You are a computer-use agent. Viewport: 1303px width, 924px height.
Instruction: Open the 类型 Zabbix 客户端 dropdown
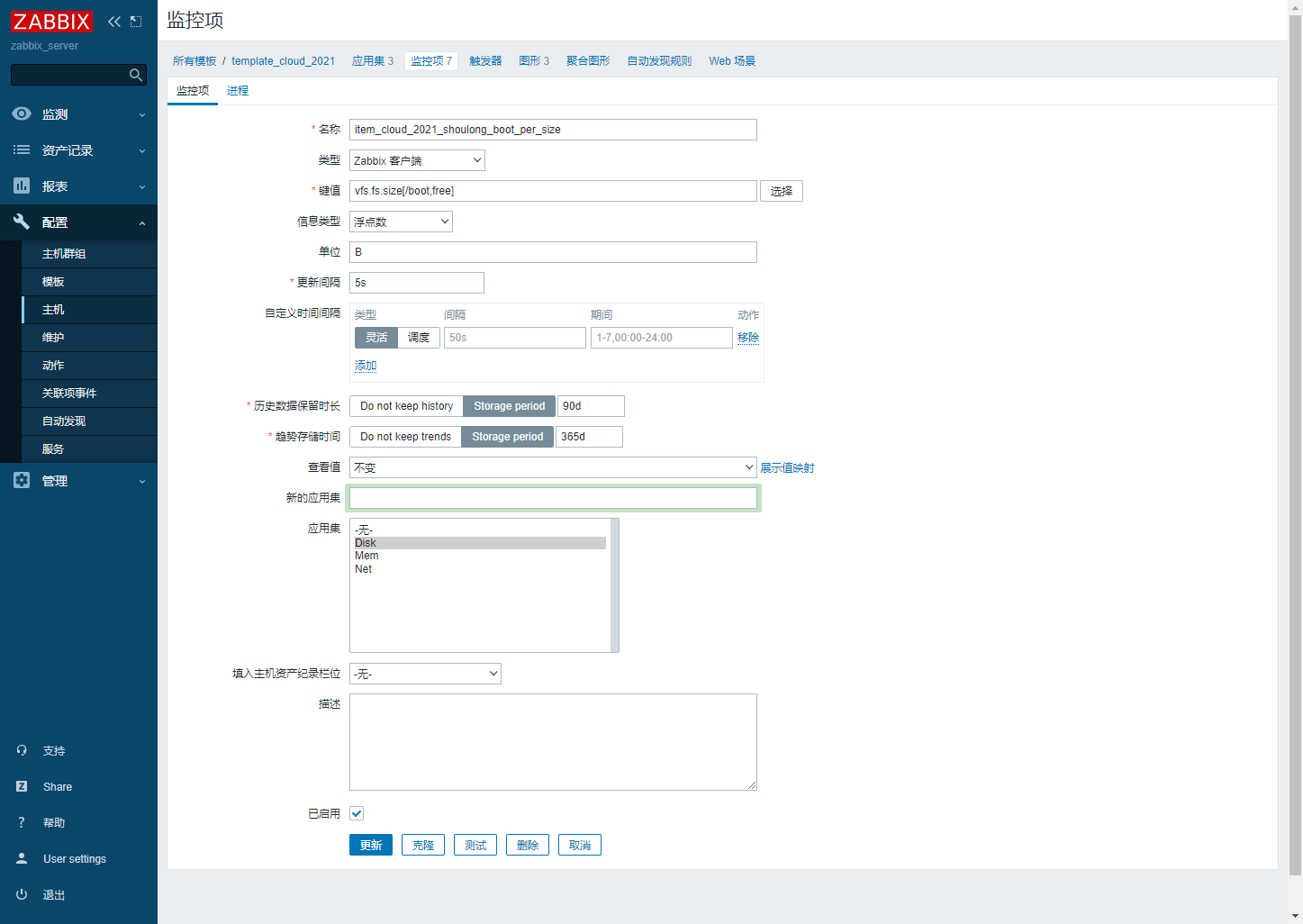[417, 160]
